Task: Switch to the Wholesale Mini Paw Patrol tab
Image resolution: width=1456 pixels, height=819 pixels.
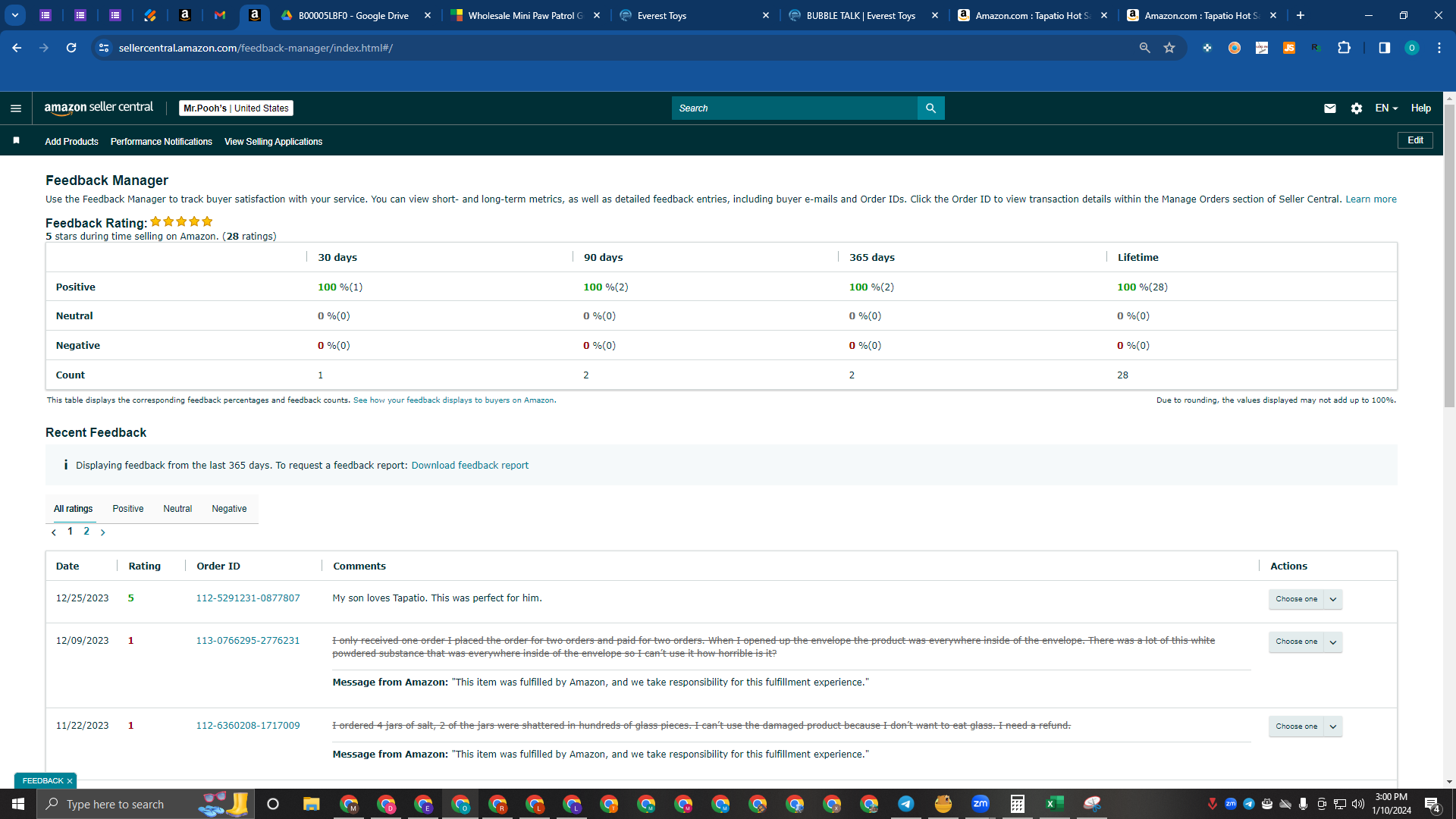Action: point(526,15)
